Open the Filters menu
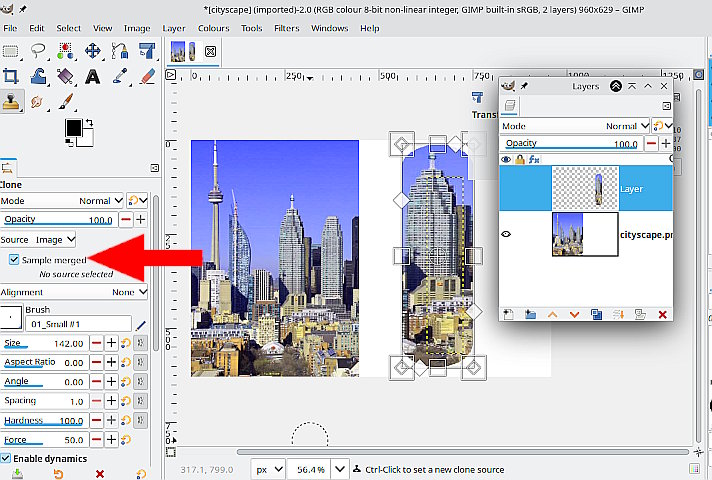Image resolution: width=712 pixels, height=480 pixels. click(286, 28)
